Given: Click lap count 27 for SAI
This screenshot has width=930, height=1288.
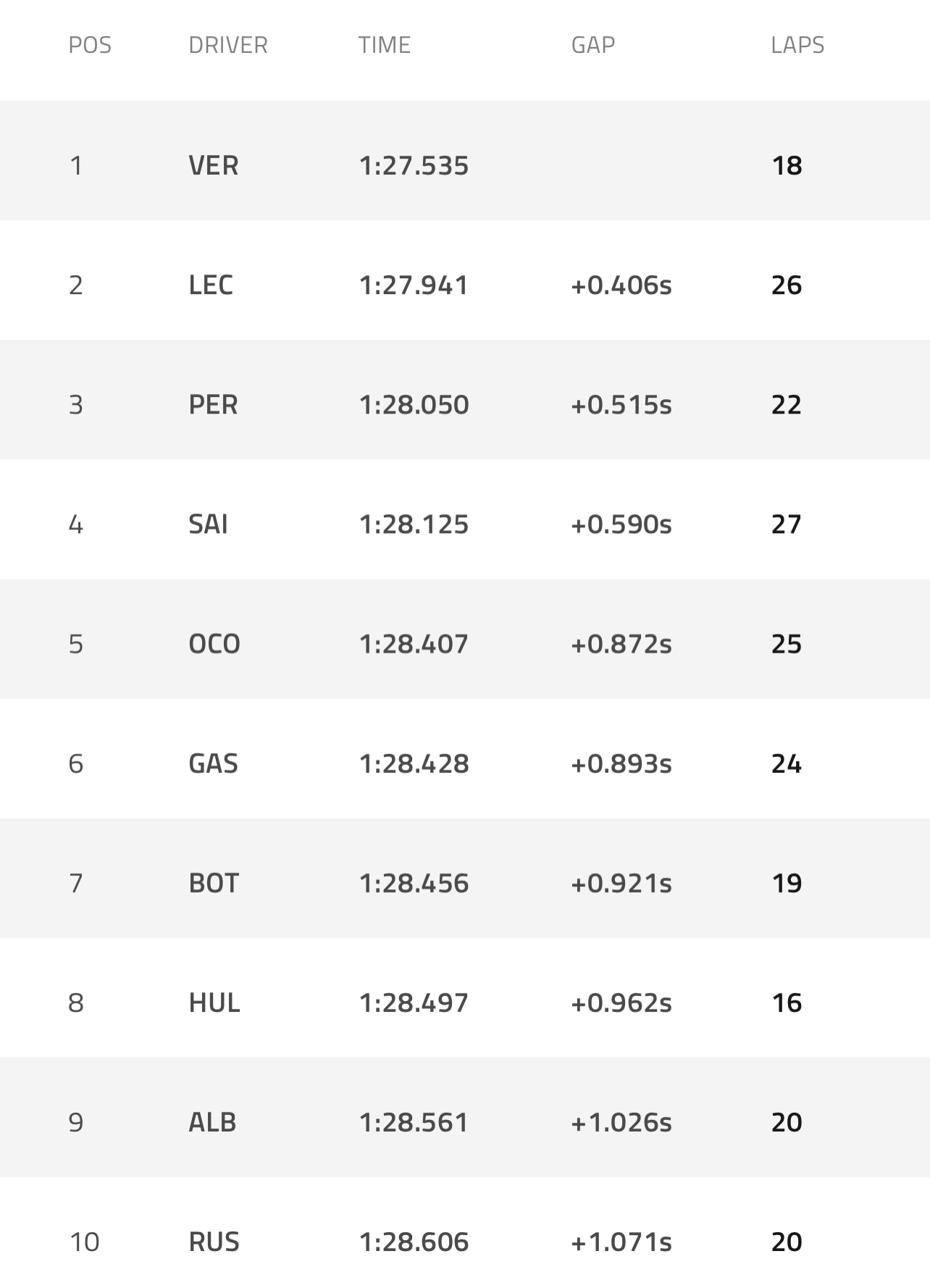Looking at the screenshot, I should point(786,524).
